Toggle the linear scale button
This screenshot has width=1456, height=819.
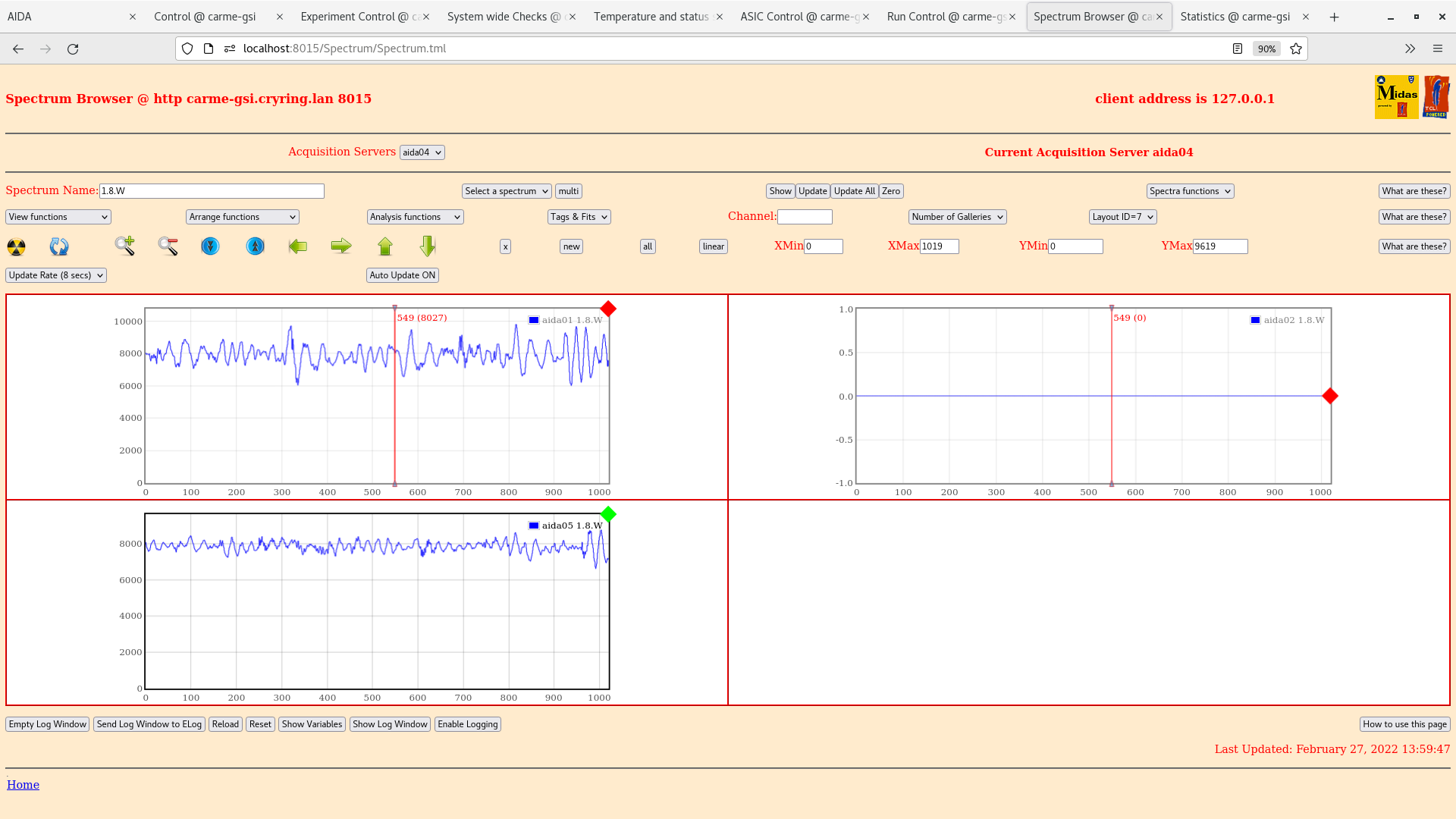pos(714,246)
